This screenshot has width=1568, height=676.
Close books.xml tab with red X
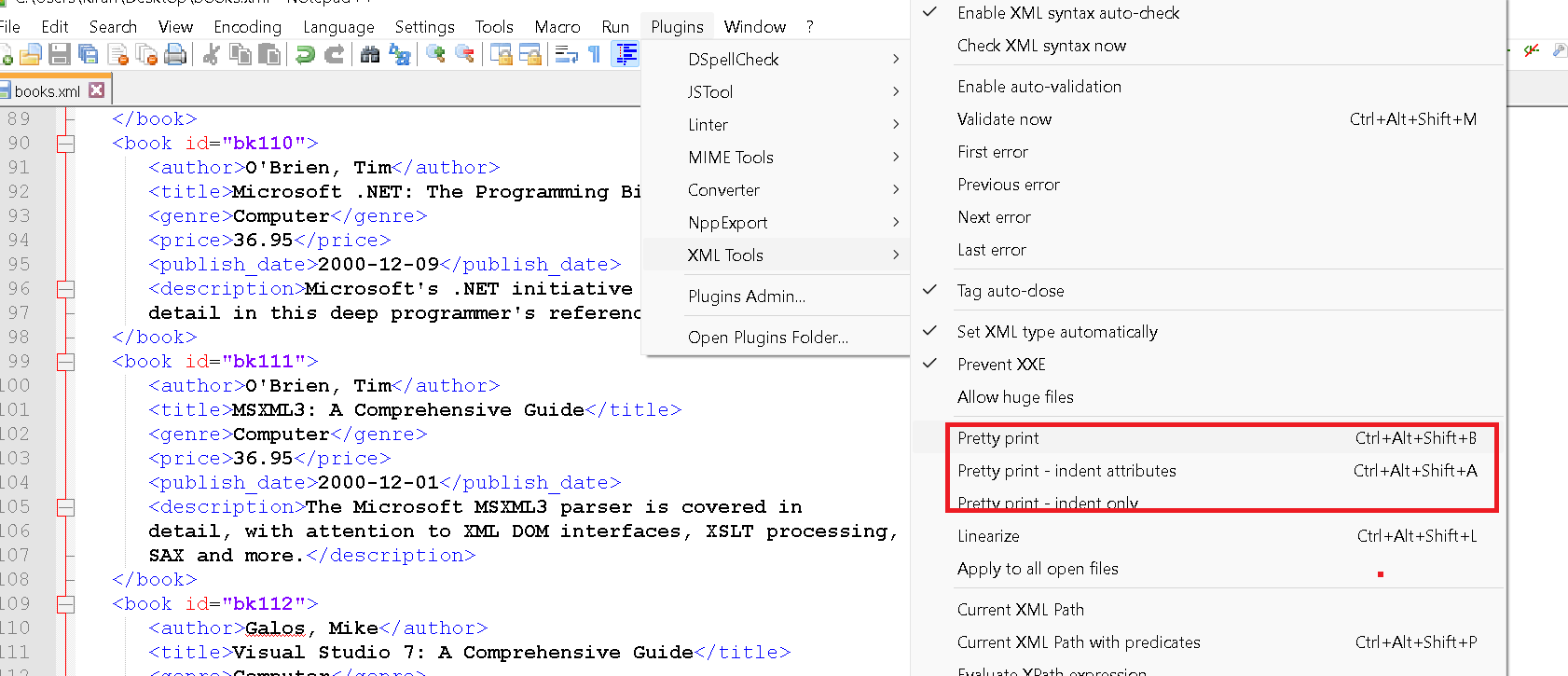pyautogui.click(x=97, y=90)
